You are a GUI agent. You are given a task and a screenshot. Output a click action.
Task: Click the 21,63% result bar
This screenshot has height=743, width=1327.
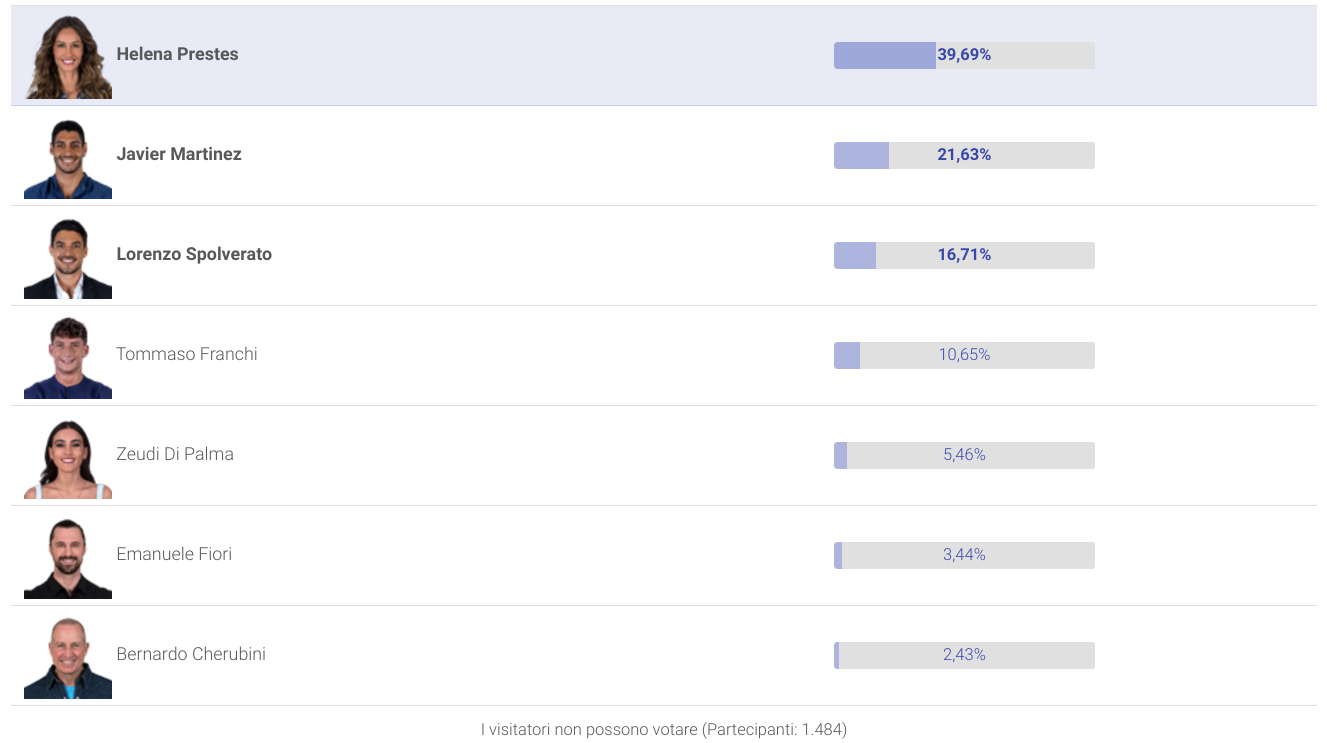pos(964,155)
